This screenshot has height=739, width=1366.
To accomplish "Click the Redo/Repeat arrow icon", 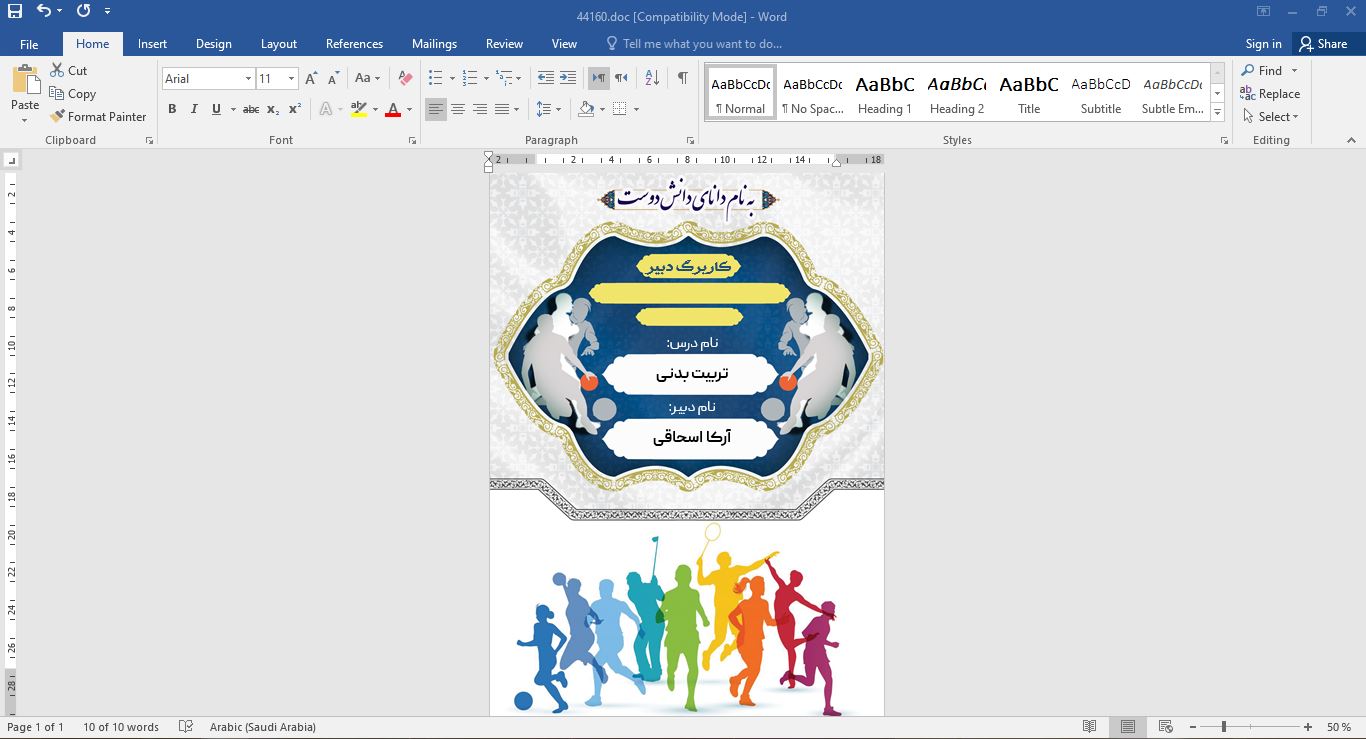I will (83, 11).
